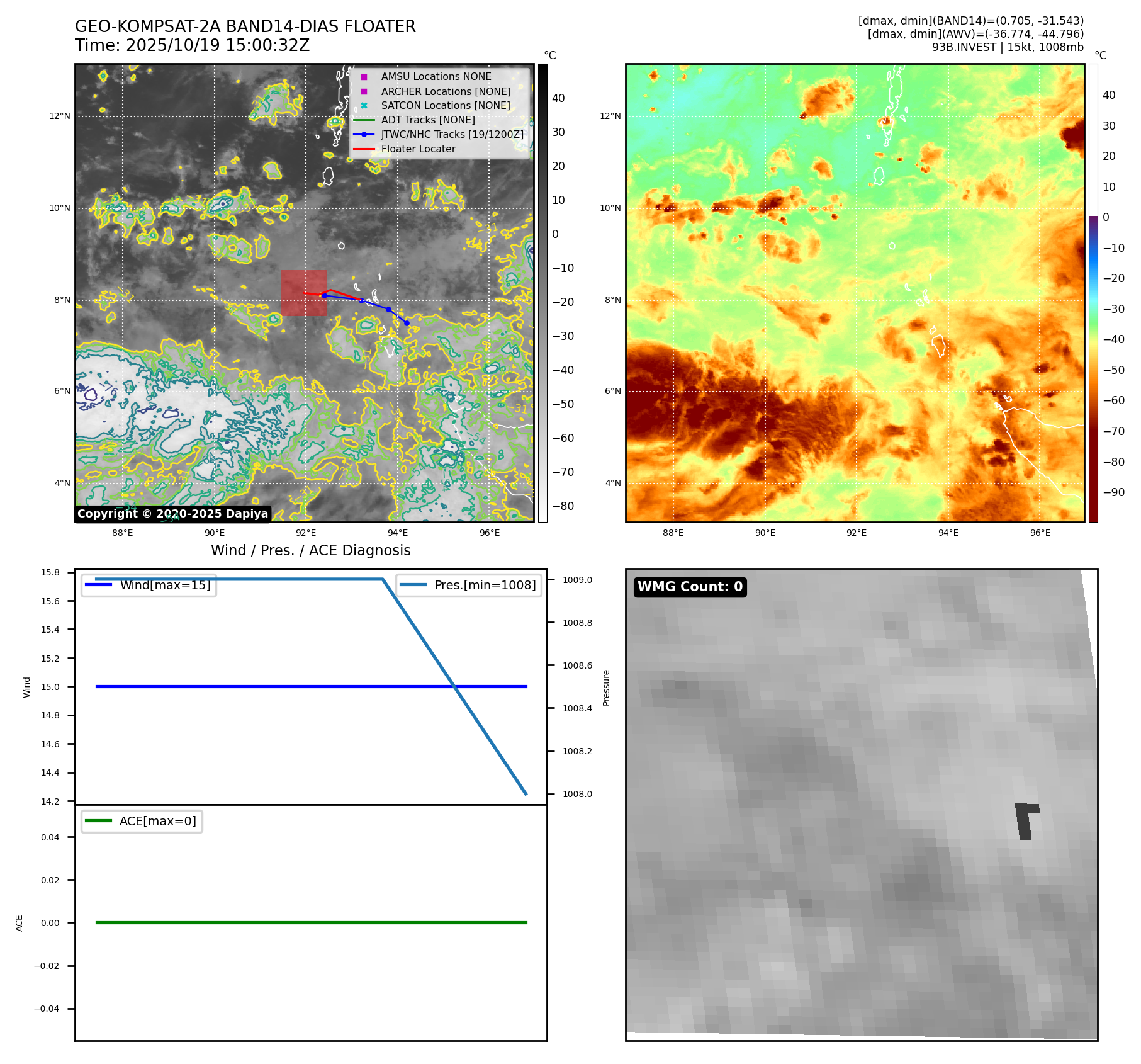Click the WMG Count: 0 label
This screenshot has width=1141, height=1064.
690,587
